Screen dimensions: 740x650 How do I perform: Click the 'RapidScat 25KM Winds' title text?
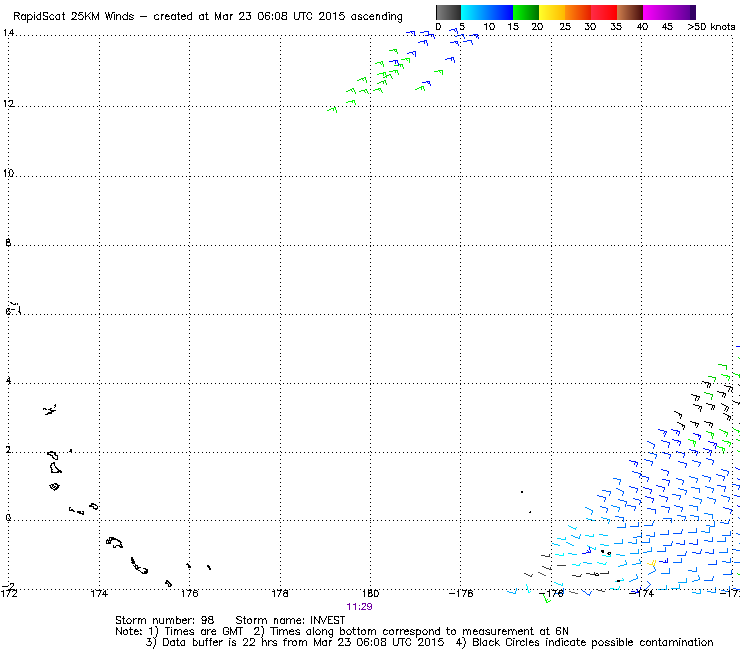point(74,17)
